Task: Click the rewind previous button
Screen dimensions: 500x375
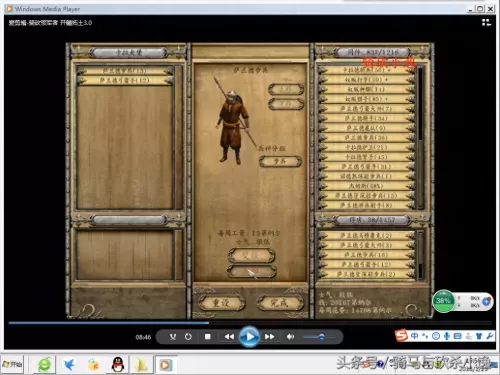Action: pyautogui.click(x=229, y=337)
